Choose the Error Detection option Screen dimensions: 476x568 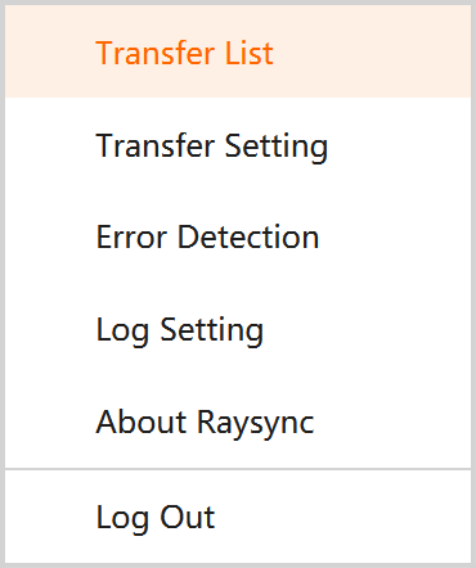tap(238, 237)
